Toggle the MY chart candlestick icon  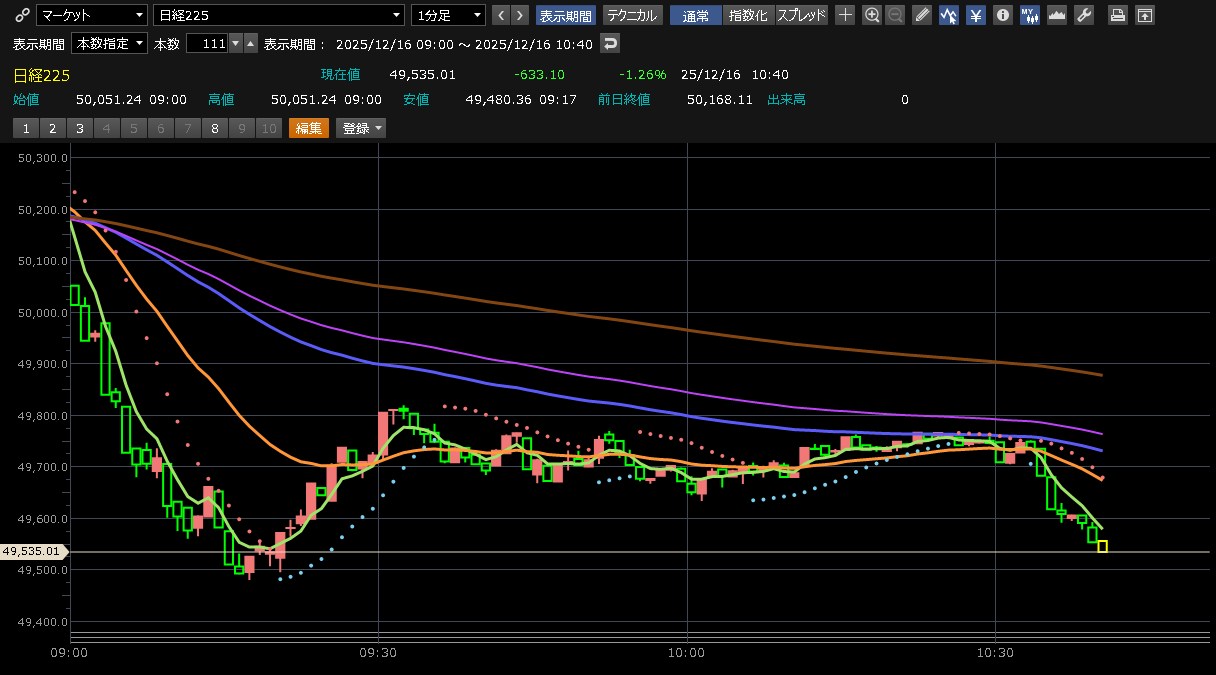point(1030,15)
